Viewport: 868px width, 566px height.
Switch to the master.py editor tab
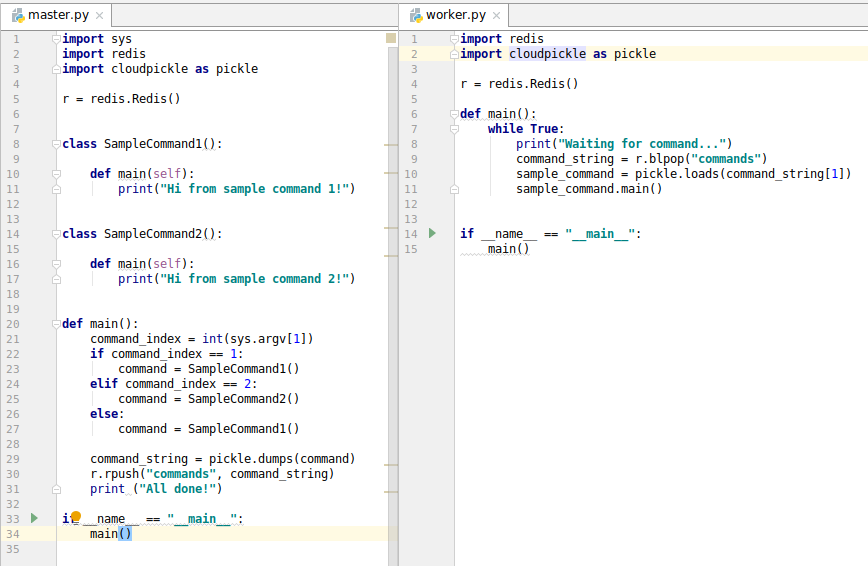58,15
